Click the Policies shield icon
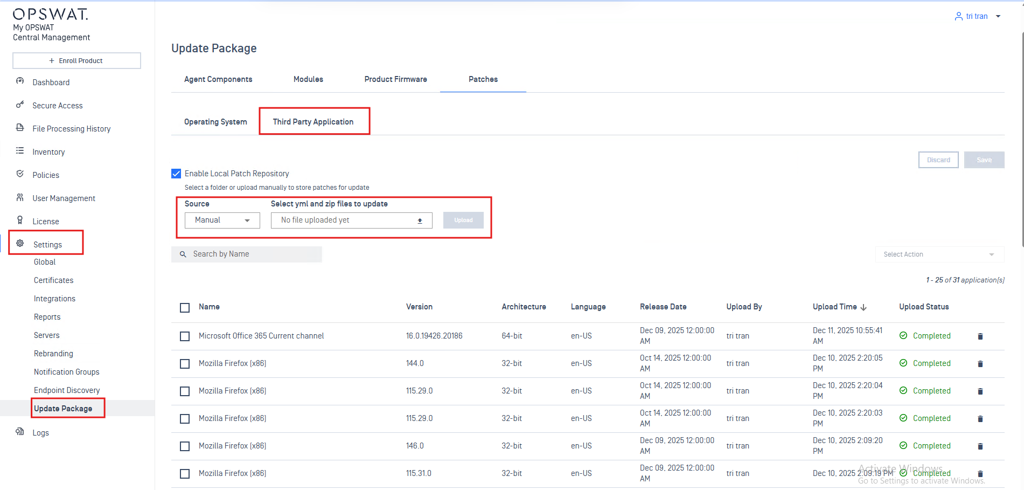Viewport: 1024px width, 490px height. [x=20, y=174]
